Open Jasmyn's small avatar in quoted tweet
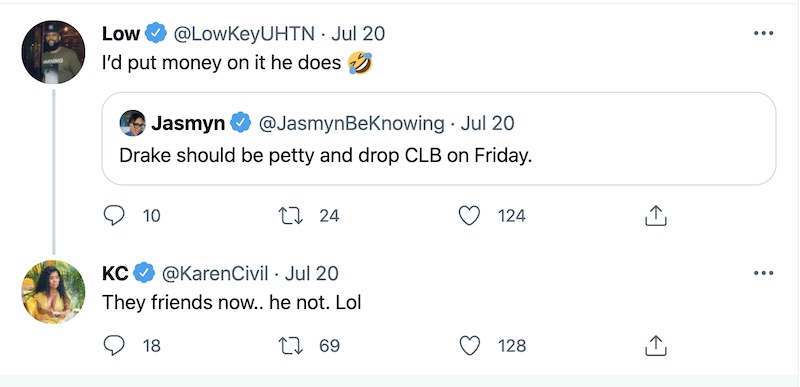 (133, 123)
